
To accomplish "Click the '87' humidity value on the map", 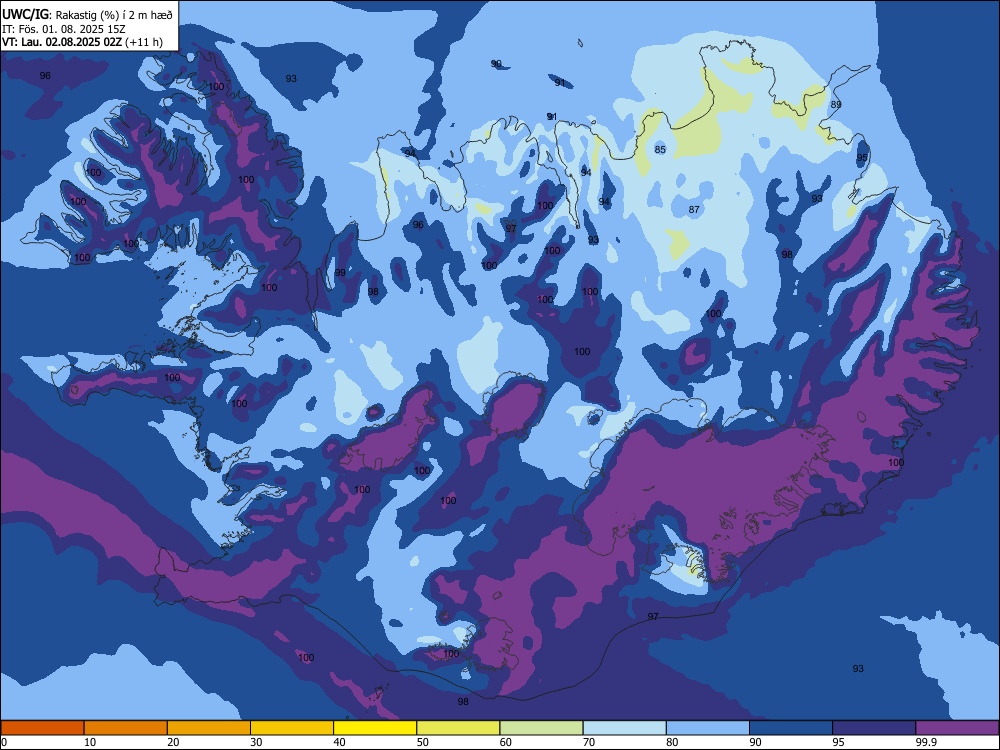I will click(x=694, y=209).
